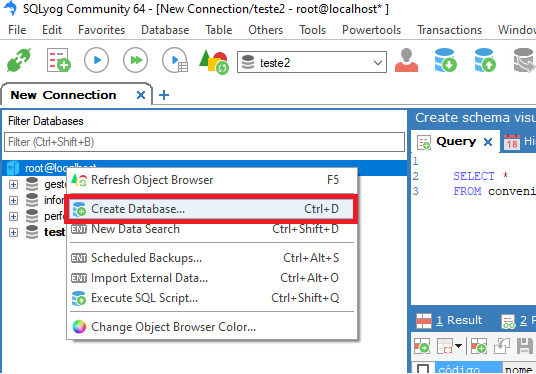Viewport: 536px width, 374px height.
Task: Click the Execute All Queries double-arrow icon
Action: [x=135, y=60]
